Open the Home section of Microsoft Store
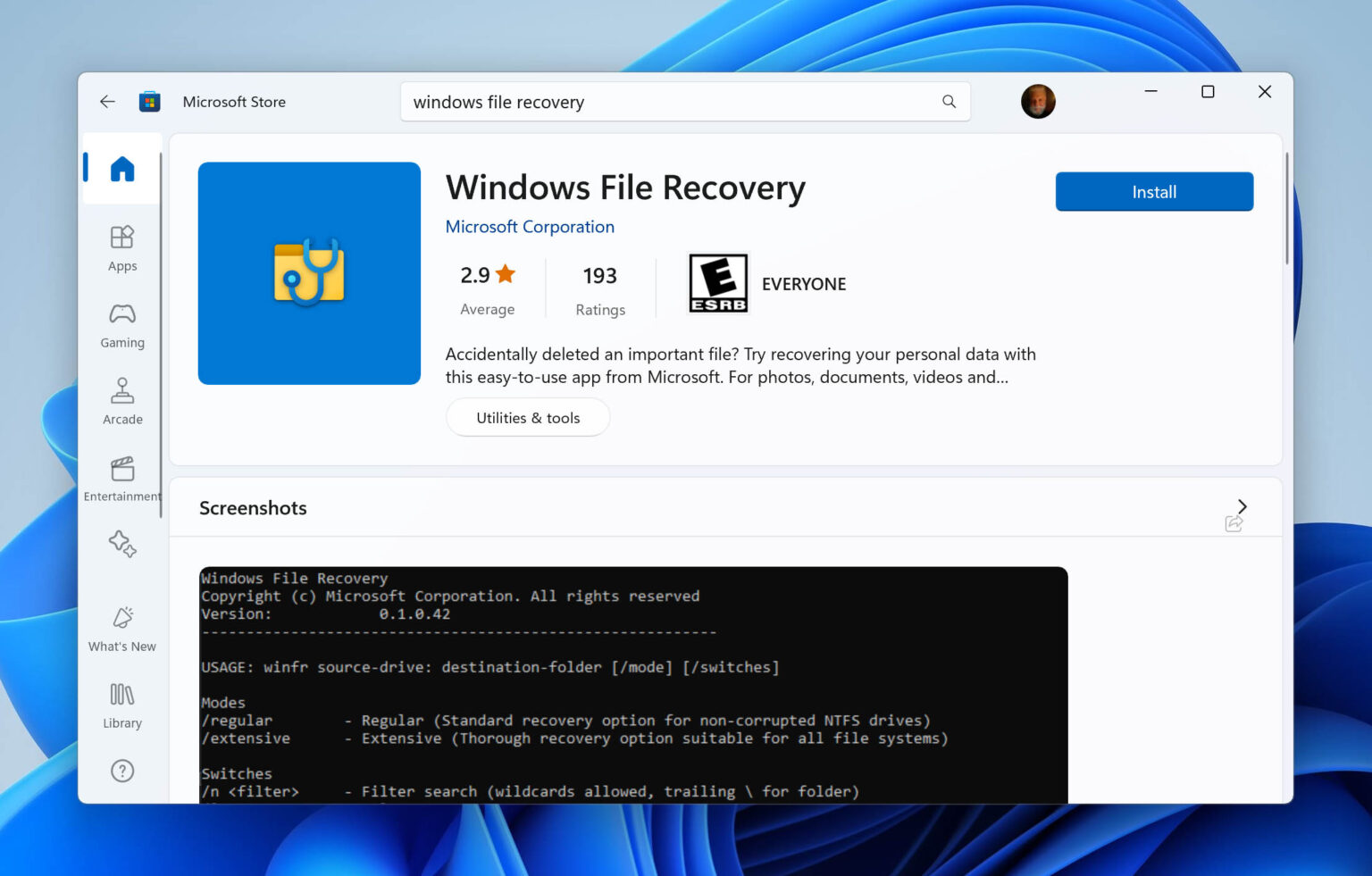 [x=121, y=169]
